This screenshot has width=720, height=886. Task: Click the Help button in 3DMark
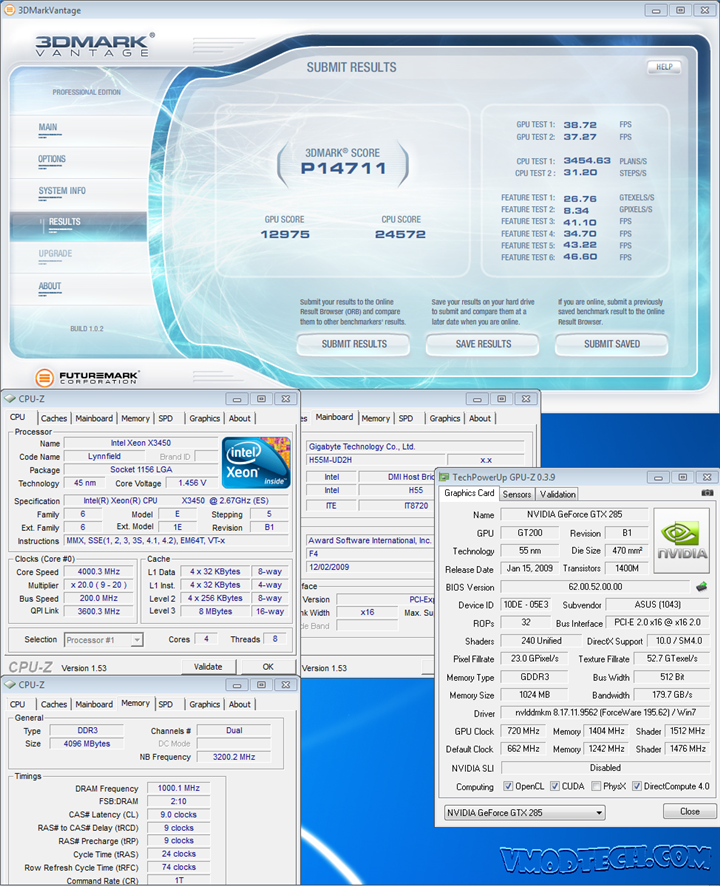pyautogui.click(x=664, y=67)
